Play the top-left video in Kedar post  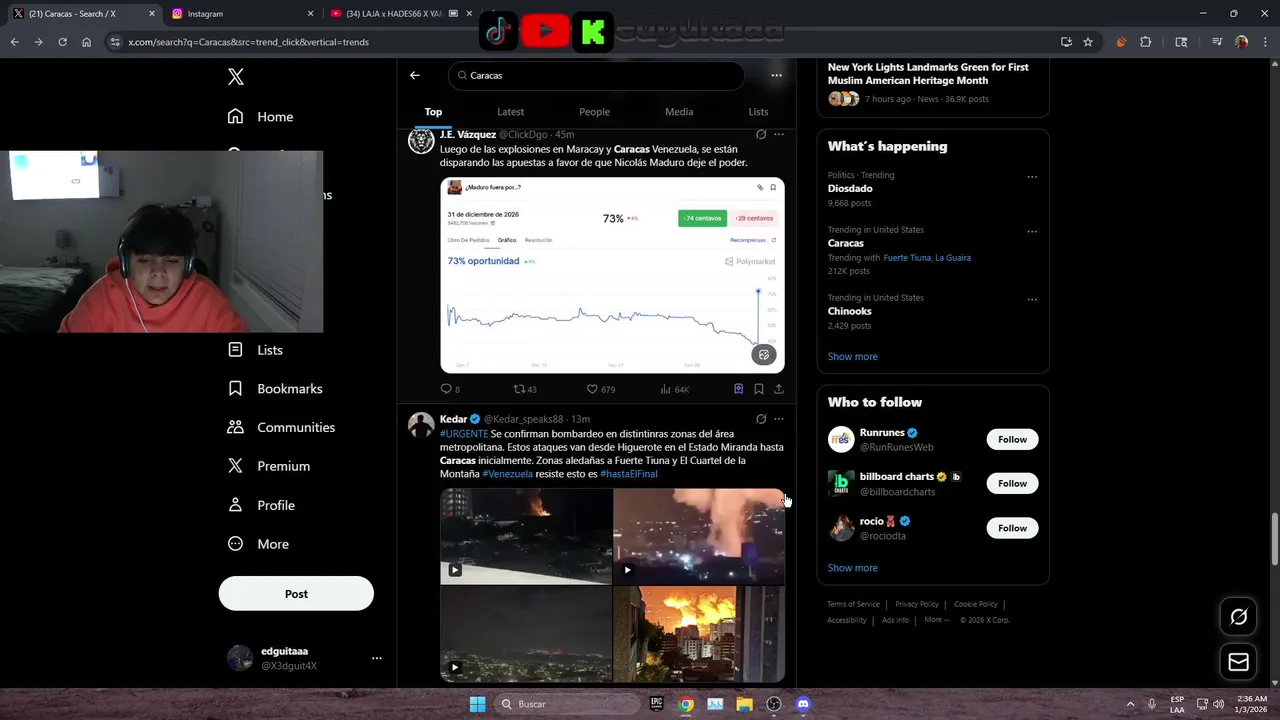coord(526,536)
